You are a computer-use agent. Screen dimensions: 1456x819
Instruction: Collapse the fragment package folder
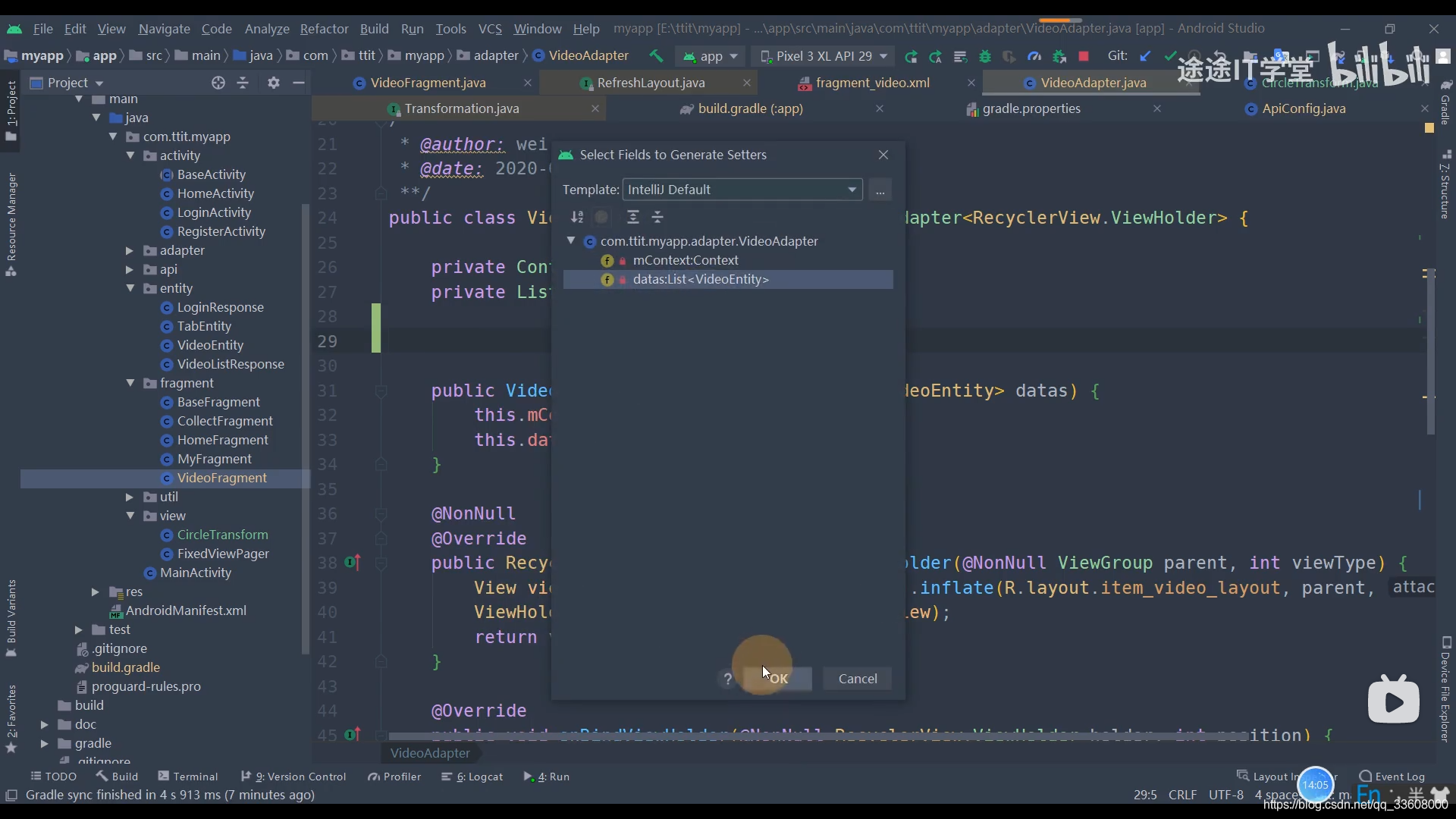point(130,383)
